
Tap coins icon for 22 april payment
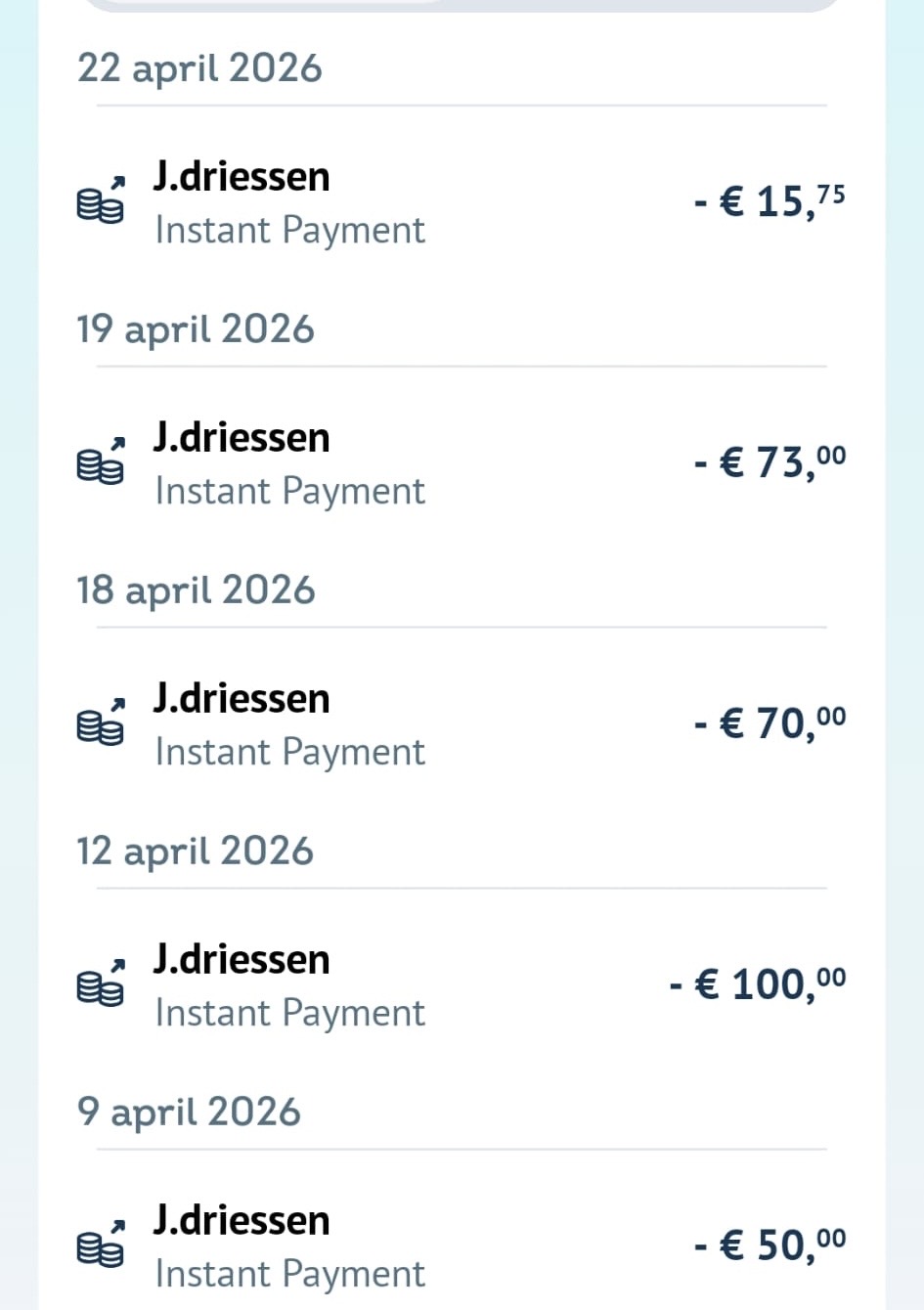point(101,200)
